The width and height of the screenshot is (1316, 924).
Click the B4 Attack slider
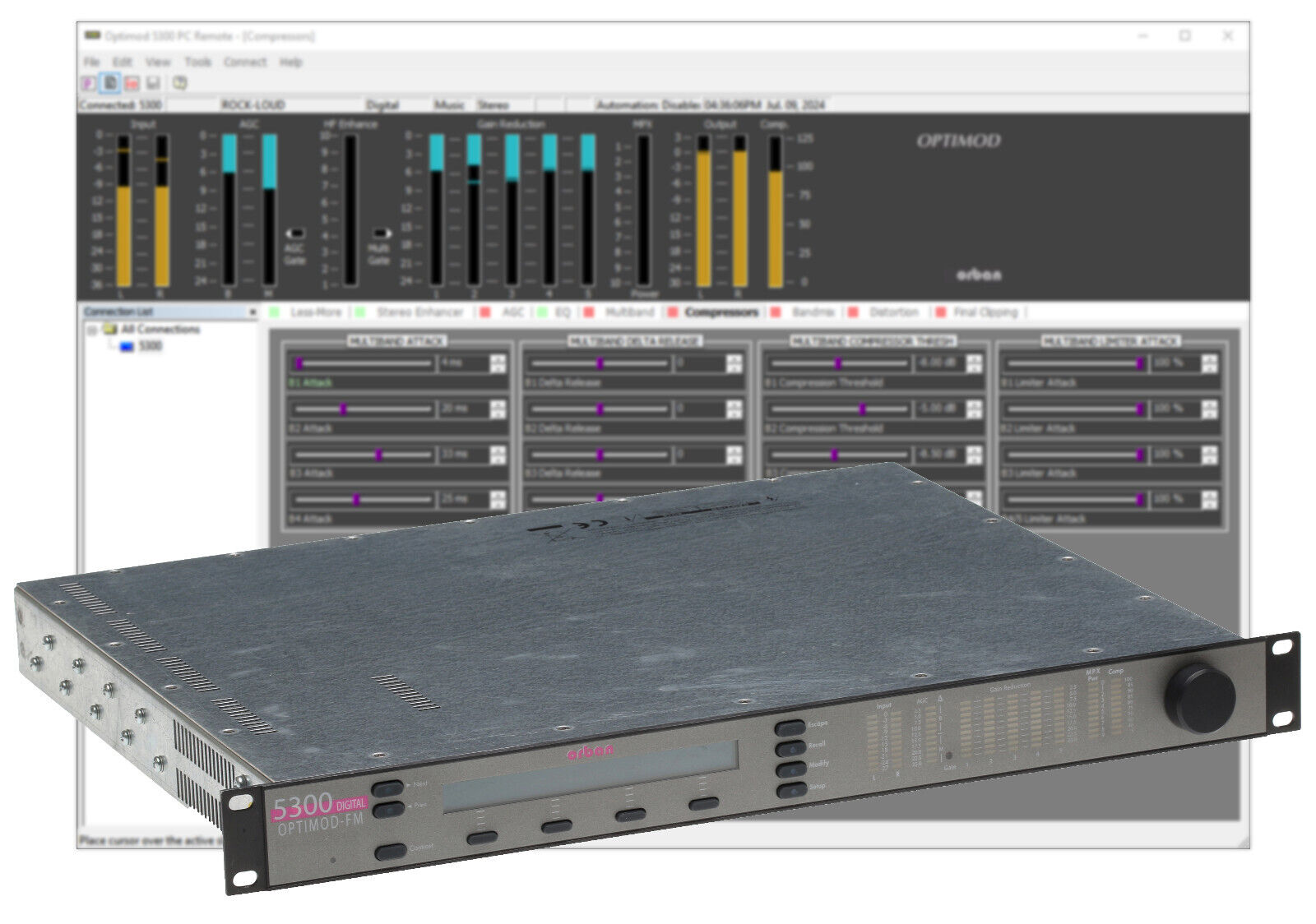pyautogui.click(x=363, y=500)
